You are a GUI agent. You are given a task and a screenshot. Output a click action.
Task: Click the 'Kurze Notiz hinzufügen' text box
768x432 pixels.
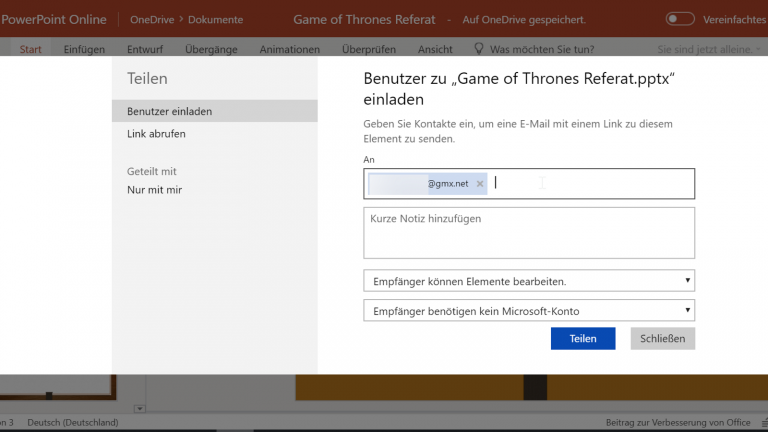(x=529, y=233)
